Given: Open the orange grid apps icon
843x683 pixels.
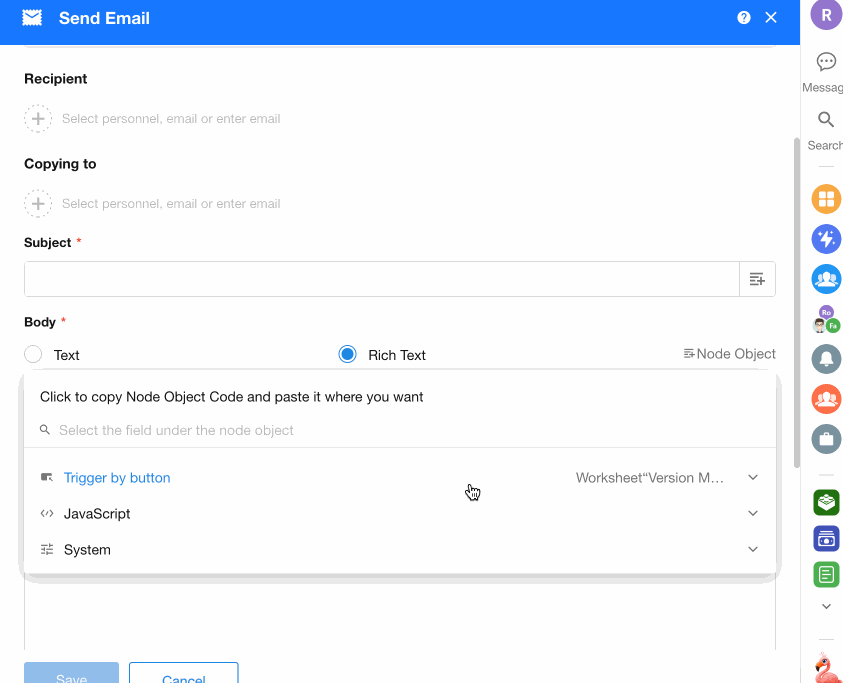Looking at the screenshot, I should 826,199.
